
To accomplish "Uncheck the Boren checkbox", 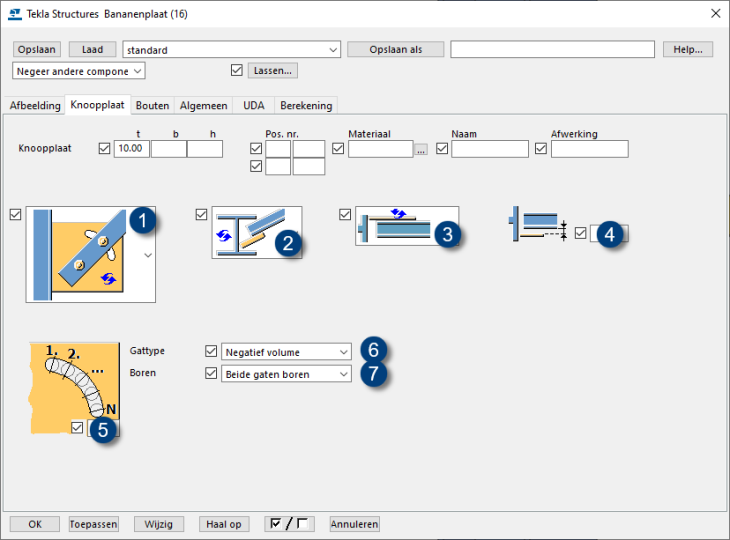I will point(210,374).
